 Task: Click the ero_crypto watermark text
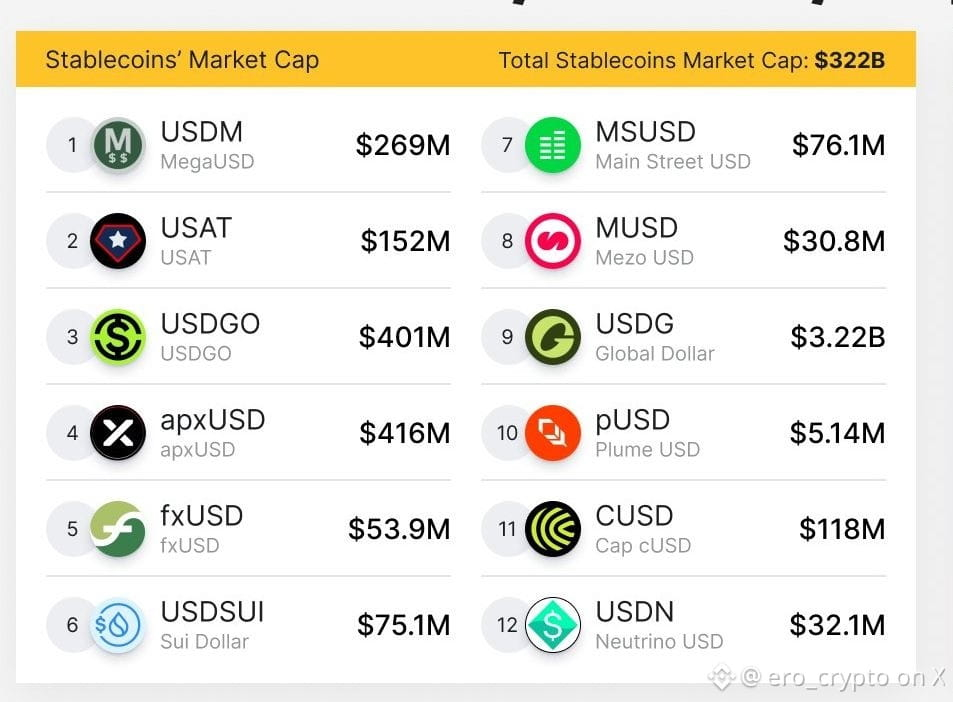click(x=844, y=677)
